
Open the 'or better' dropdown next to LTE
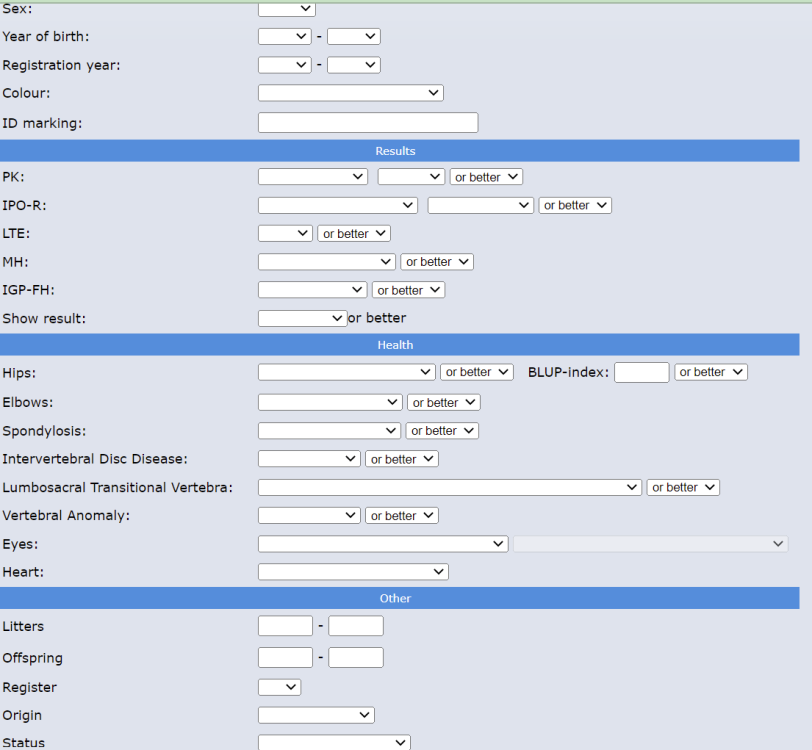354,234
